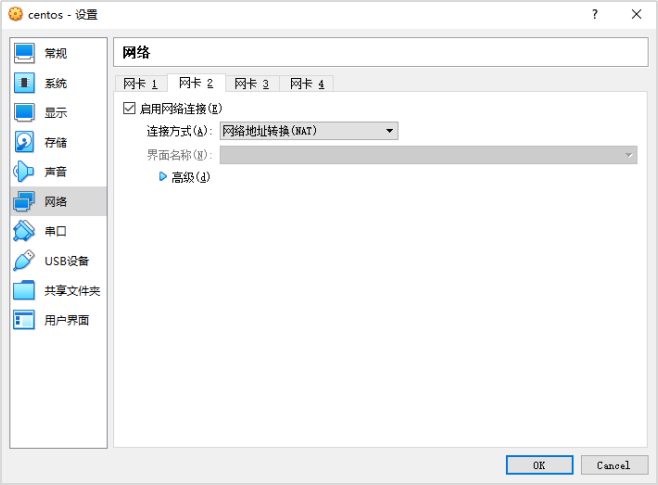Select 声音 label in settings list
Image resolution: width=658 pixels, height=485 pixels.
(x=56, y=172)
